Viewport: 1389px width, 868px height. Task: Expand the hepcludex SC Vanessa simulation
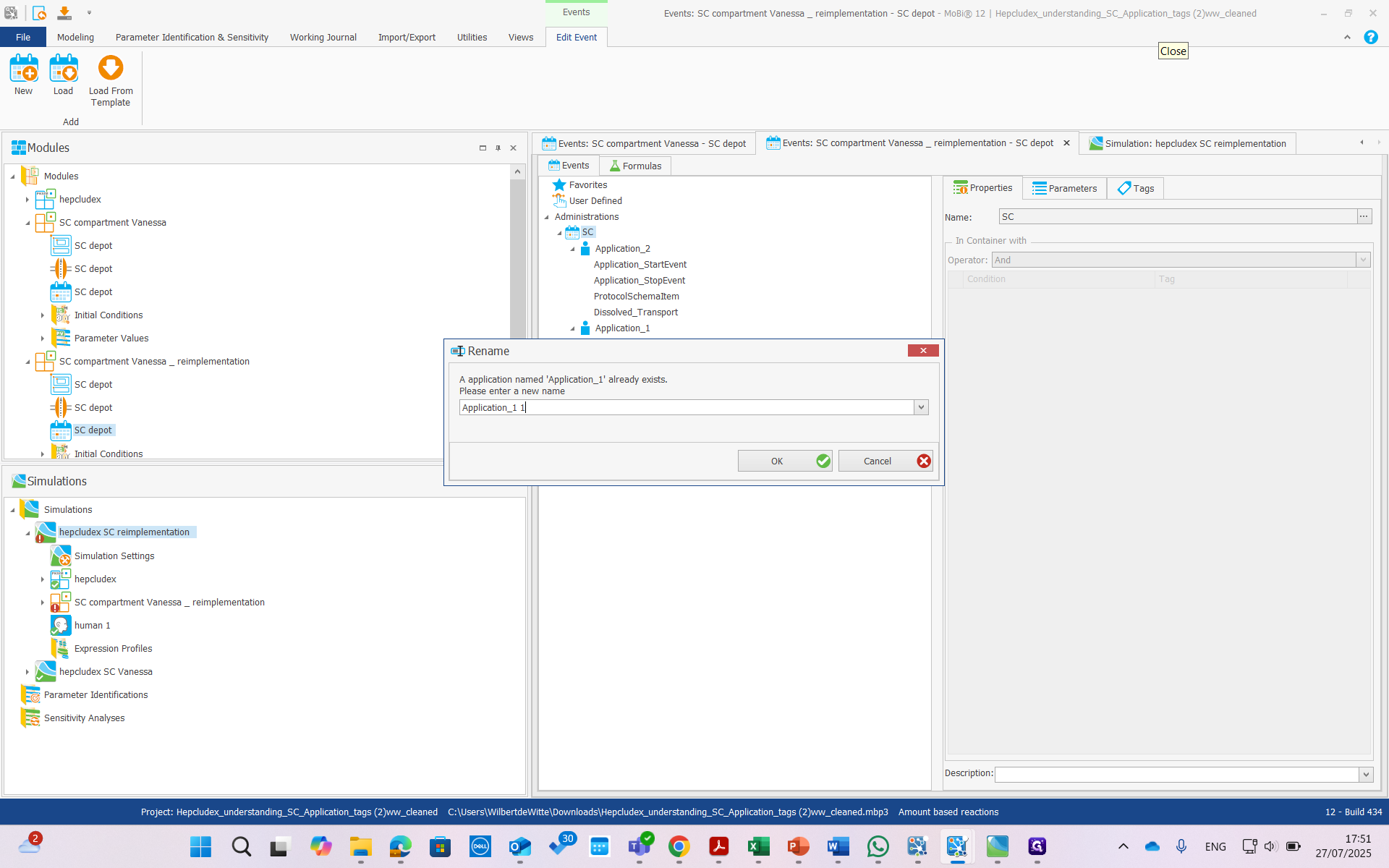pyautogui.click(x=27, y=672)
